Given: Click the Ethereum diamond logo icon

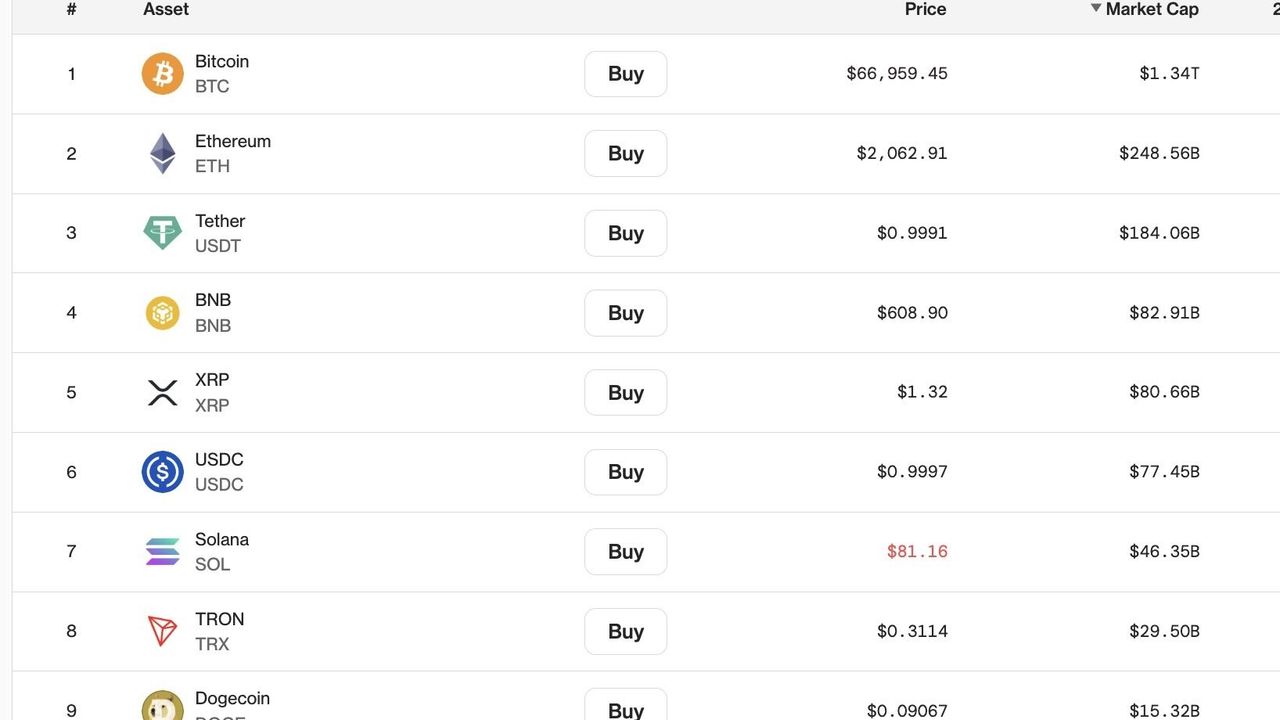Looking at the screenshot, I should click(162, 153).
